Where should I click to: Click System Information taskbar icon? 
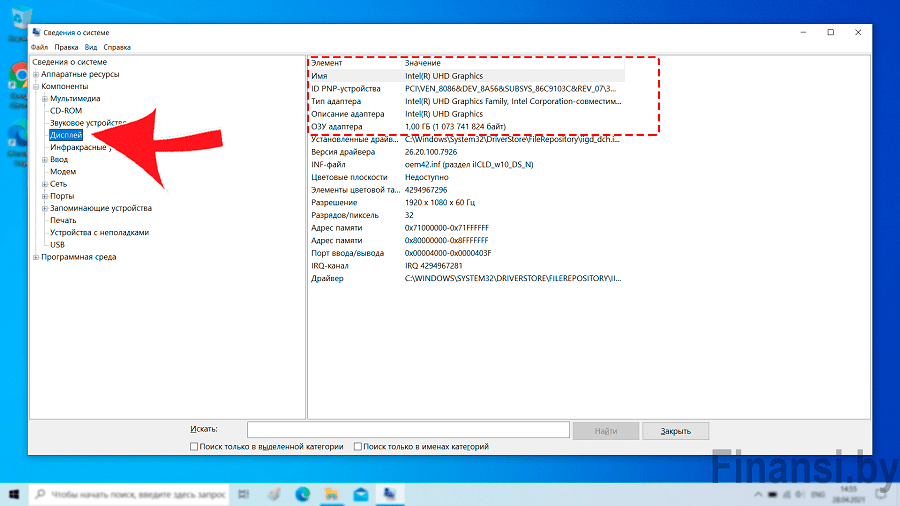click(390, 494)
